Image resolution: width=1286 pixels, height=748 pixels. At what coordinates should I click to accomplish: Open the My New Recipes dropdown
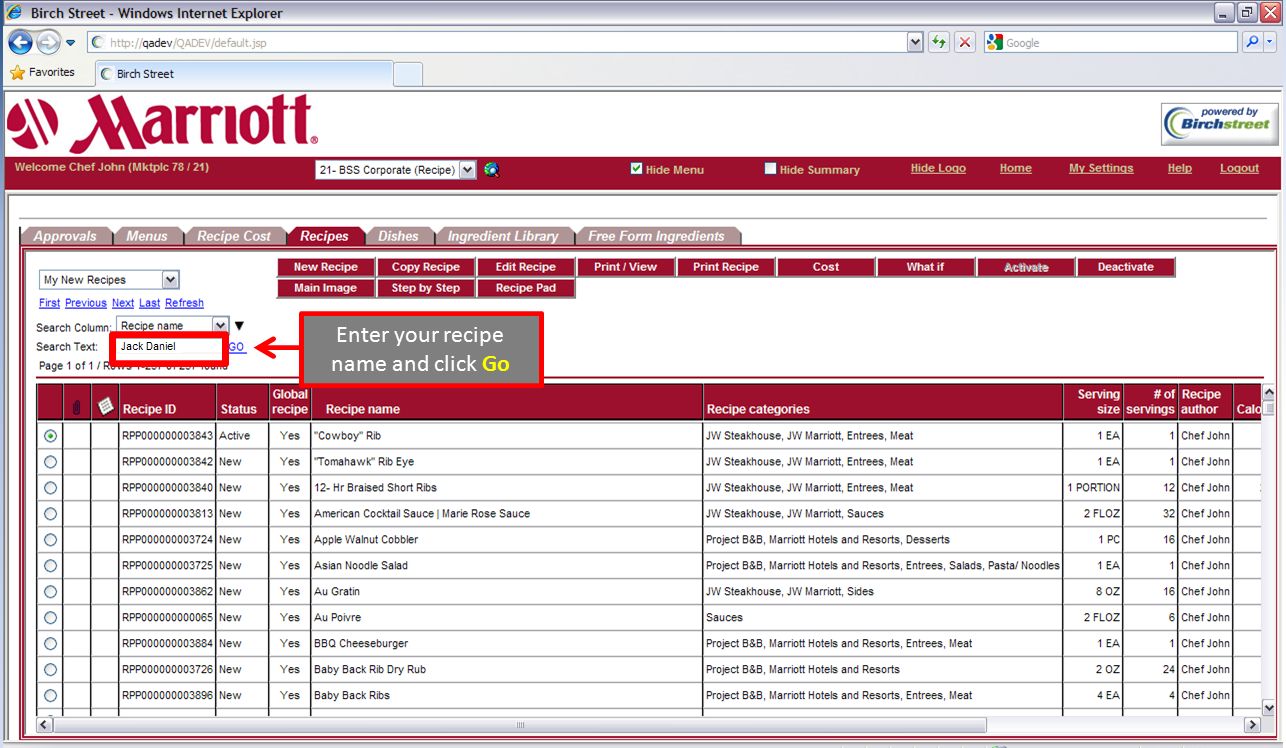tap(110, 280)
